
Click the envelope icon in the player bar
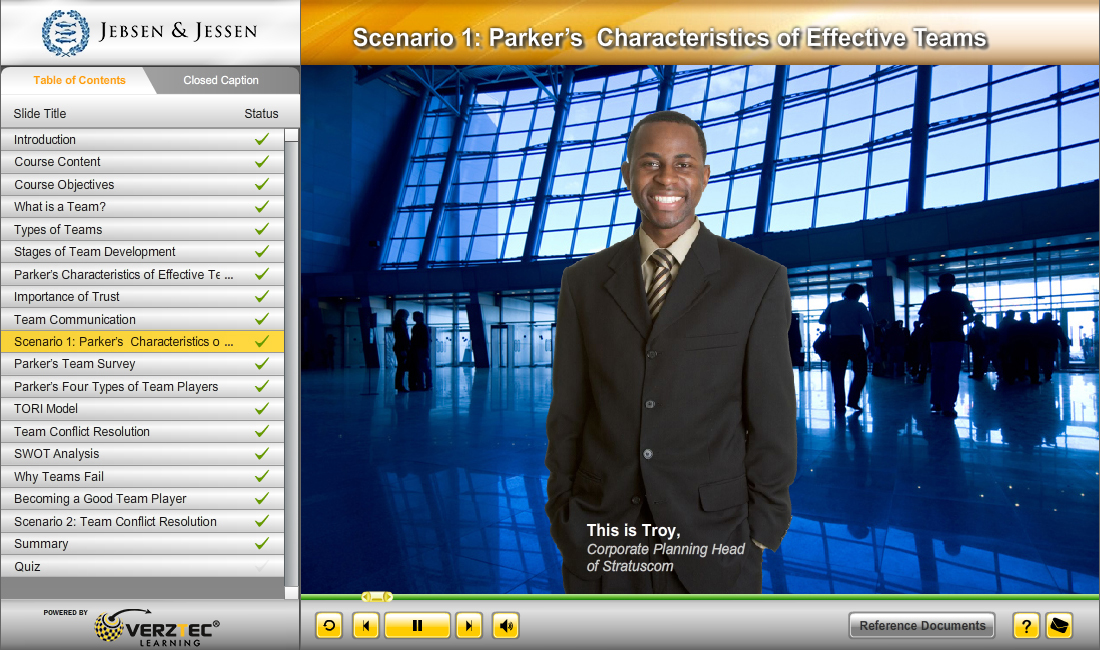pos(1059,626)
